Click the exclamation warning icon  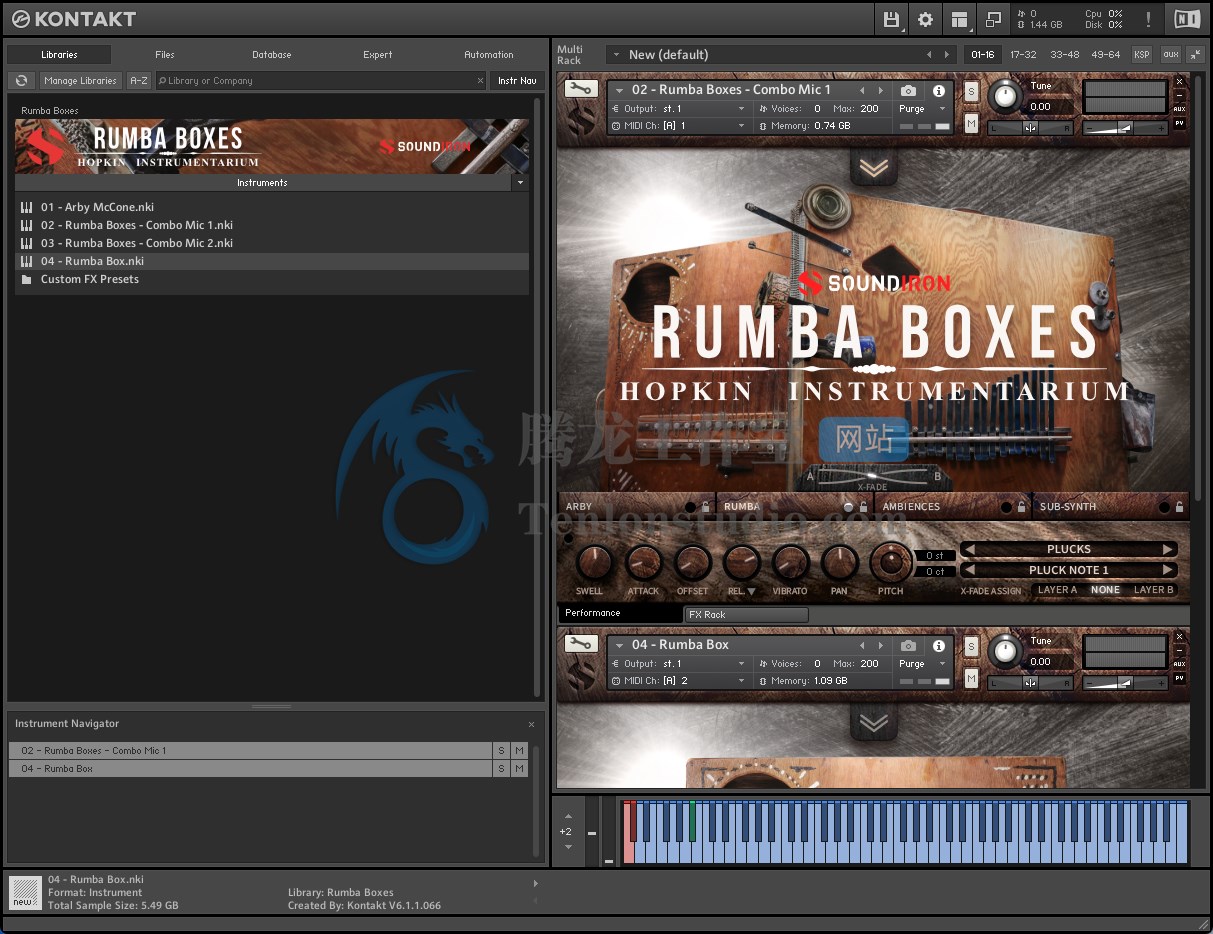tap(1148, 18)
